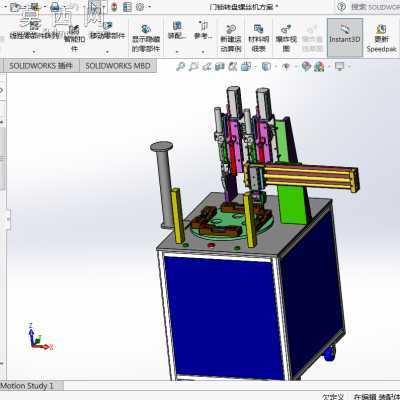Click the Help question mark icon
Image resolution: width=400 pixels, height=400 pixels.
[x=341, y=7]
